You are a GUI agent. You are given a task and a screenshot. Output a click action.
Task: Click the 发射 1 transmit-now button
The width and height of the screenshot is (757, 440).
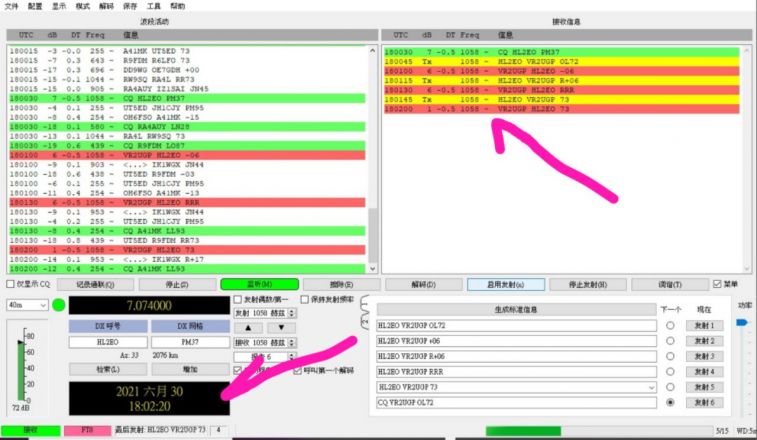[x=703, y=325]
